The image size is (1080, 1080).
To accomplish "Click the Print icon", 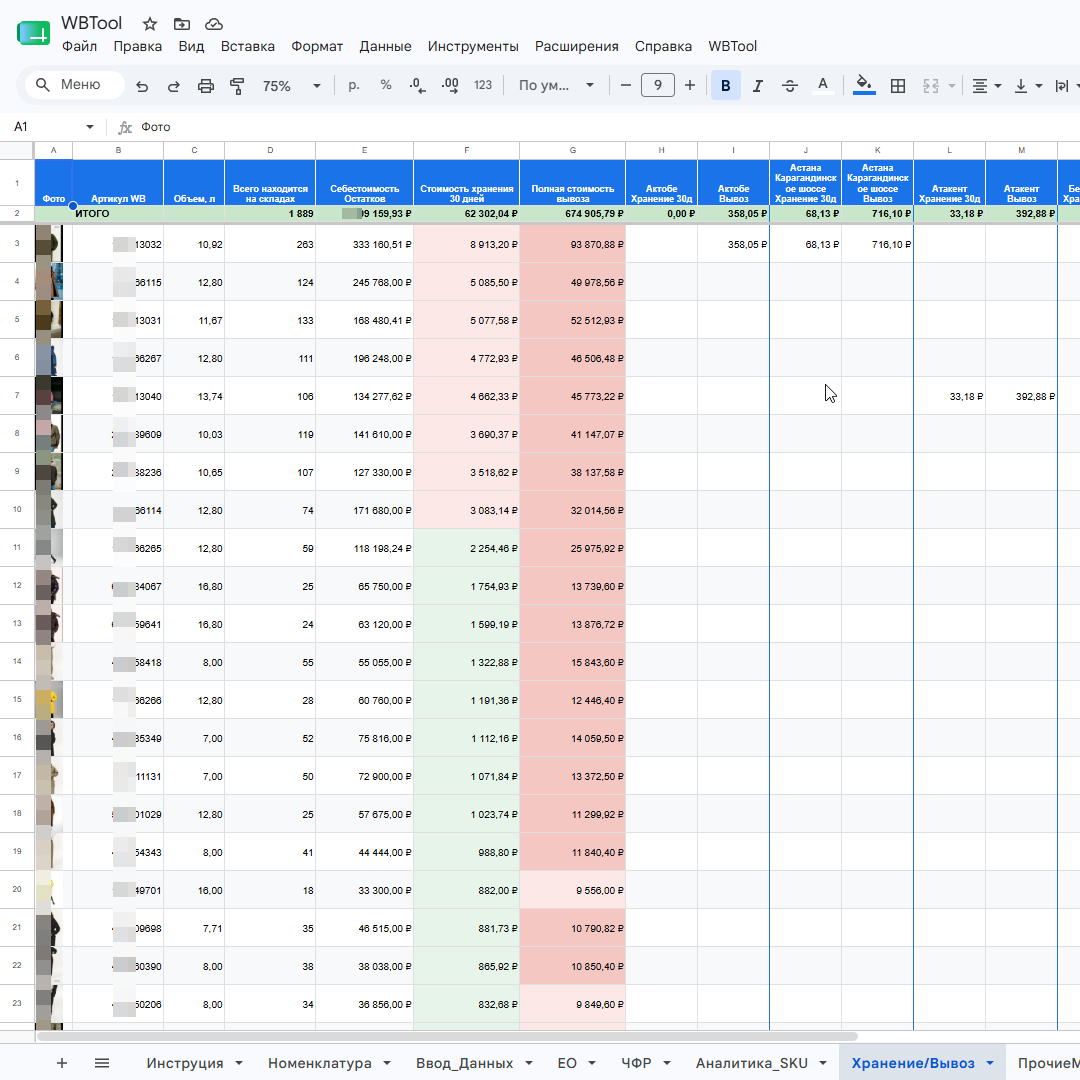I will pos(205,85).
